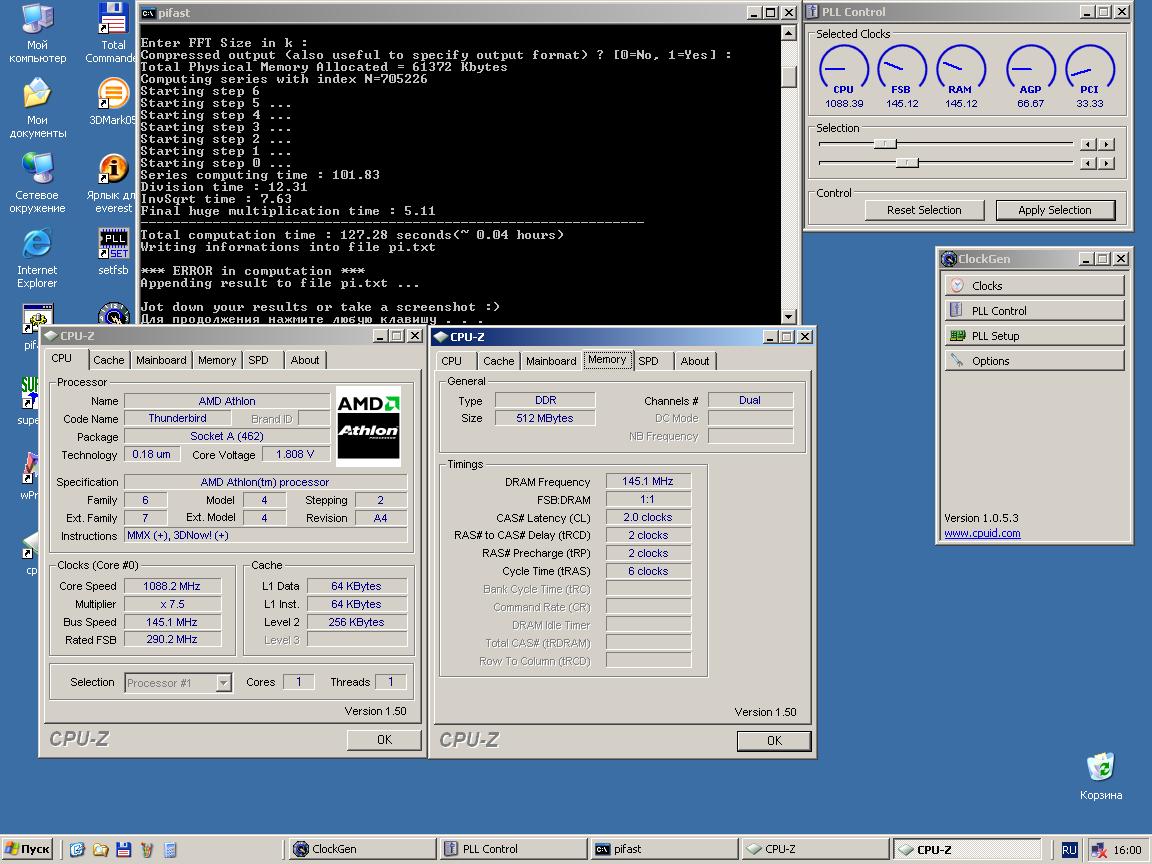
Task: Click the CPU clock gauge dial
Action: (x=843, y=70)
